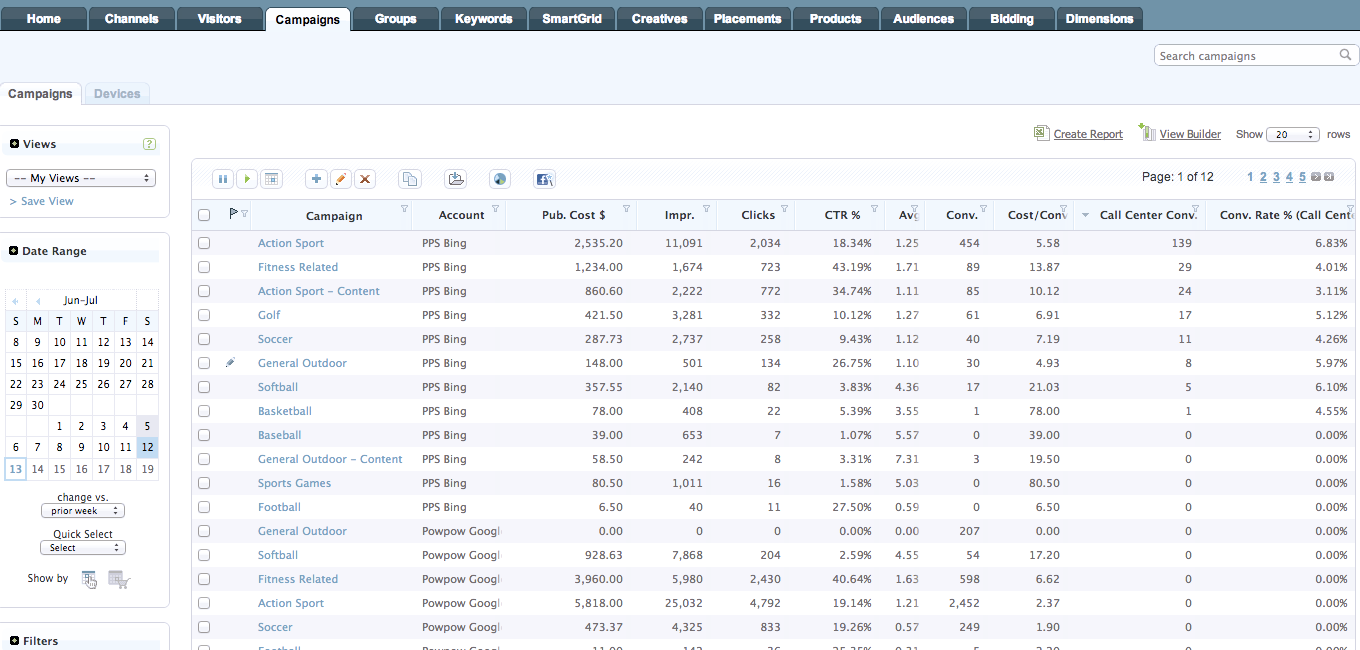This screenshot has height=650, width=1360.
Task: Check the Baseball row checkbox
Action: pos(204,435)
